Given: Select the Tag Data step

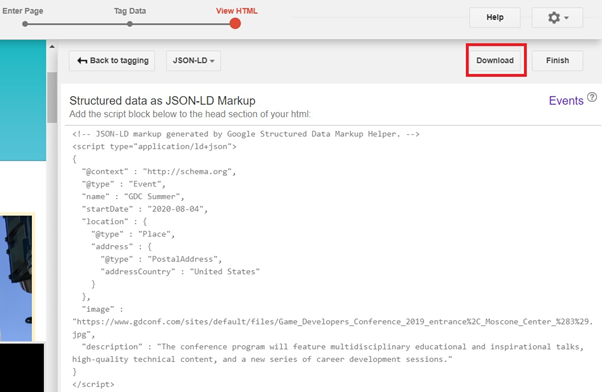Looking at the screenshot, I should (x=130, y=11).
